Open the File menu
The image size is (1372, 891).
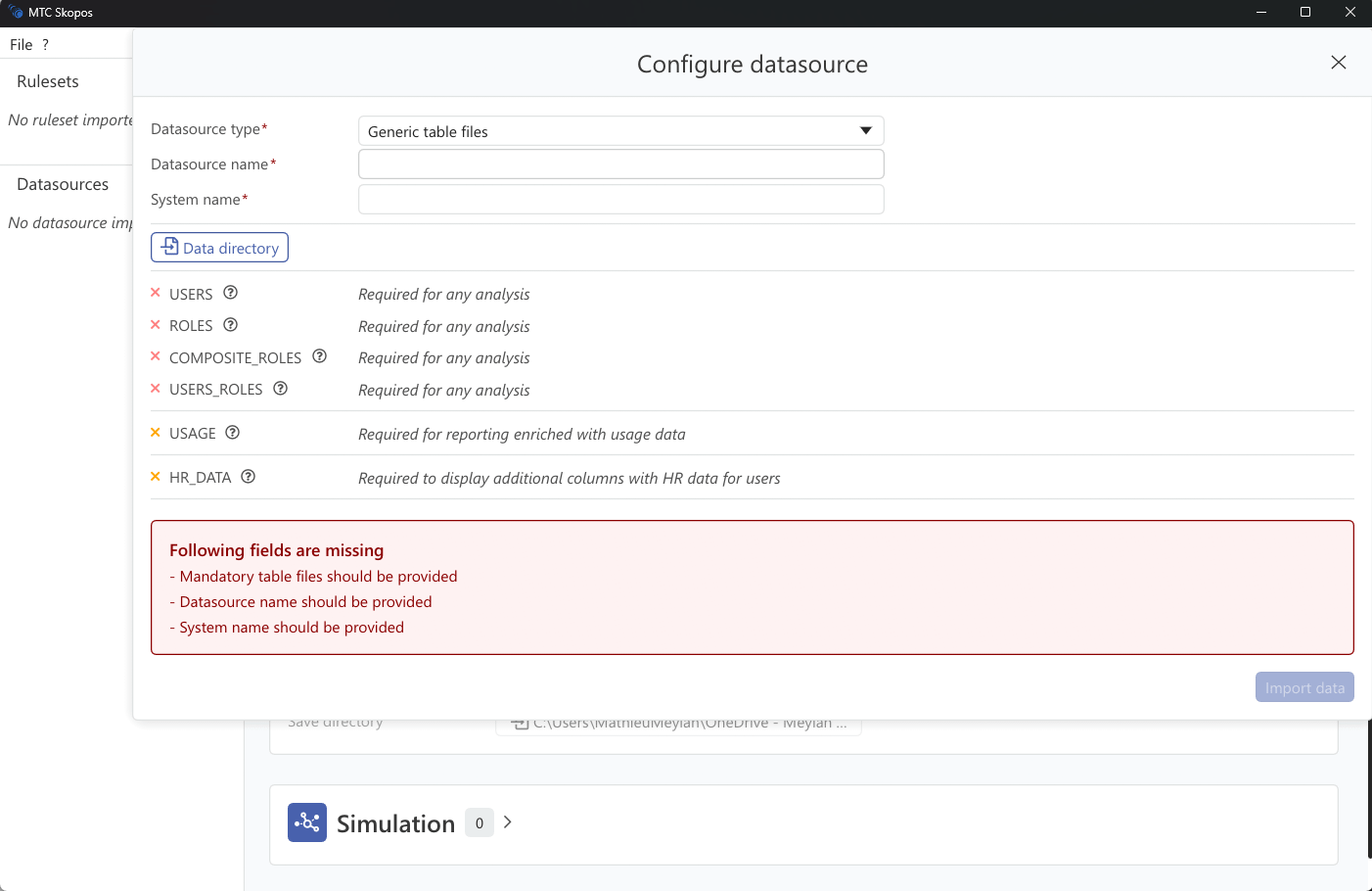pos(20,44)
